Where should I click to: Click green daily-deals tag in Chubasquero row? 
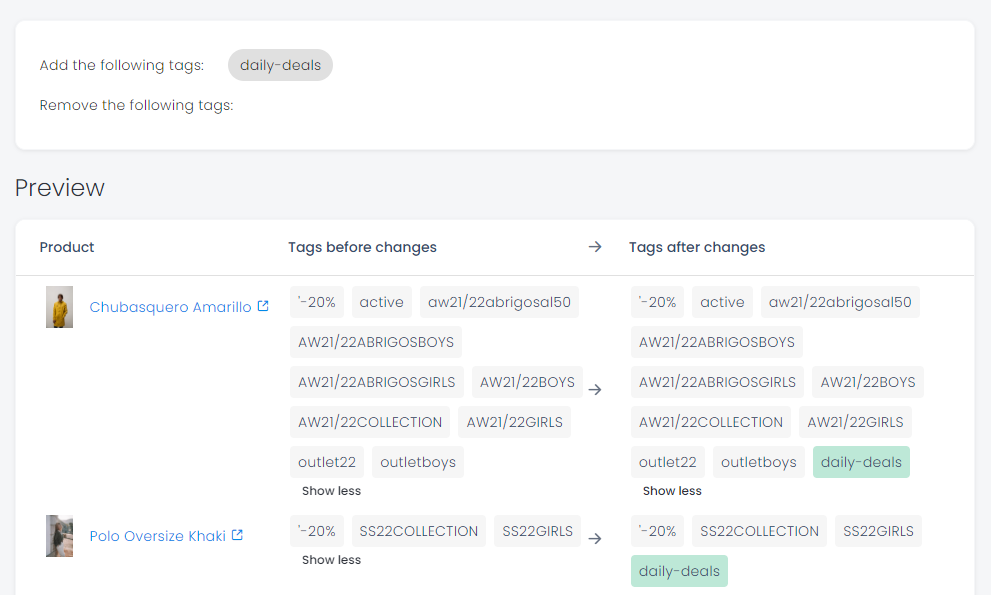(x=861, y=462)
